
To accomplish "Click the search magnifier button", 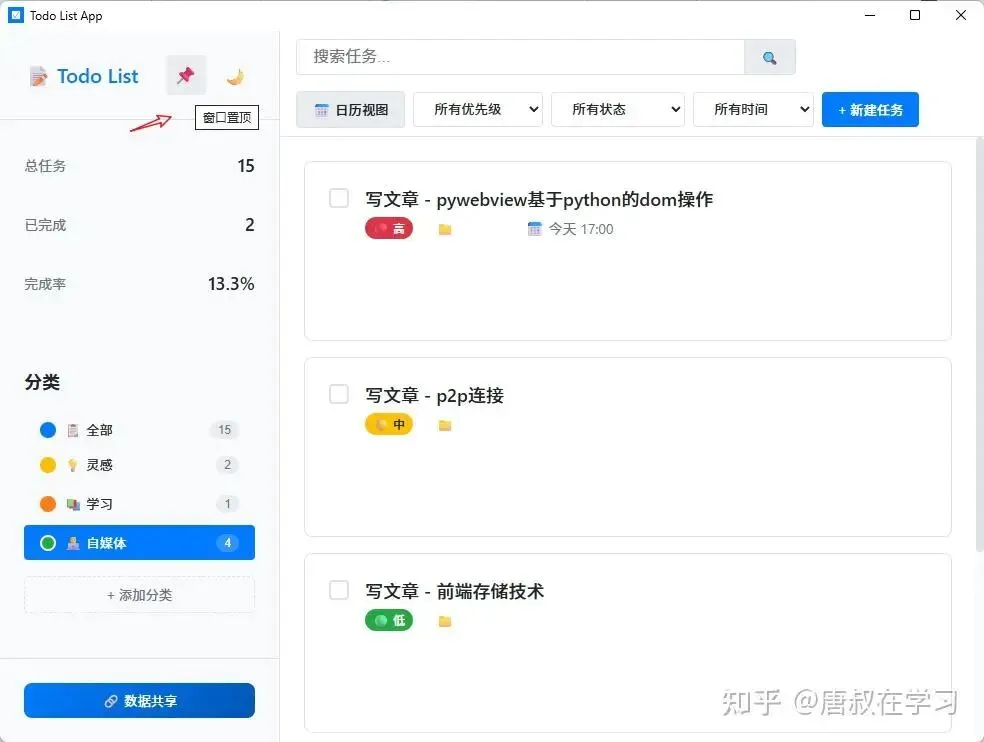I will (x=769, y=57).
